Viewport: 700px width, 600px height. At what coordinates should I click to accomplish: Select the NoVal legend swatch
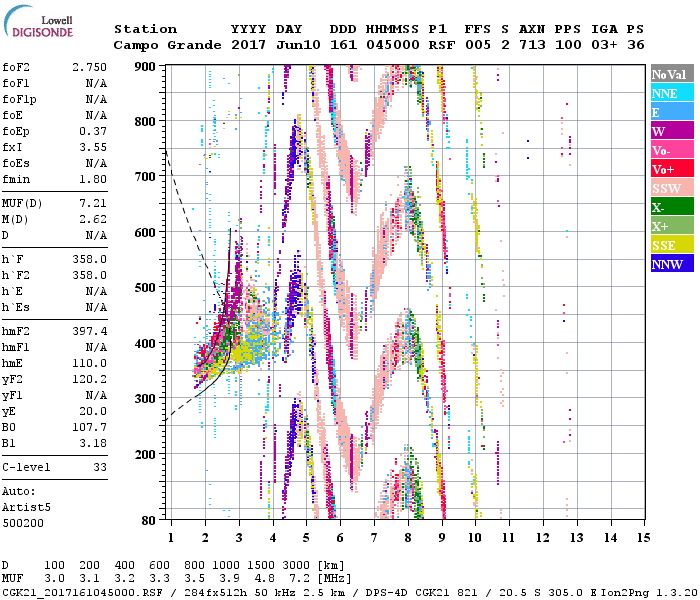[672, 74]
